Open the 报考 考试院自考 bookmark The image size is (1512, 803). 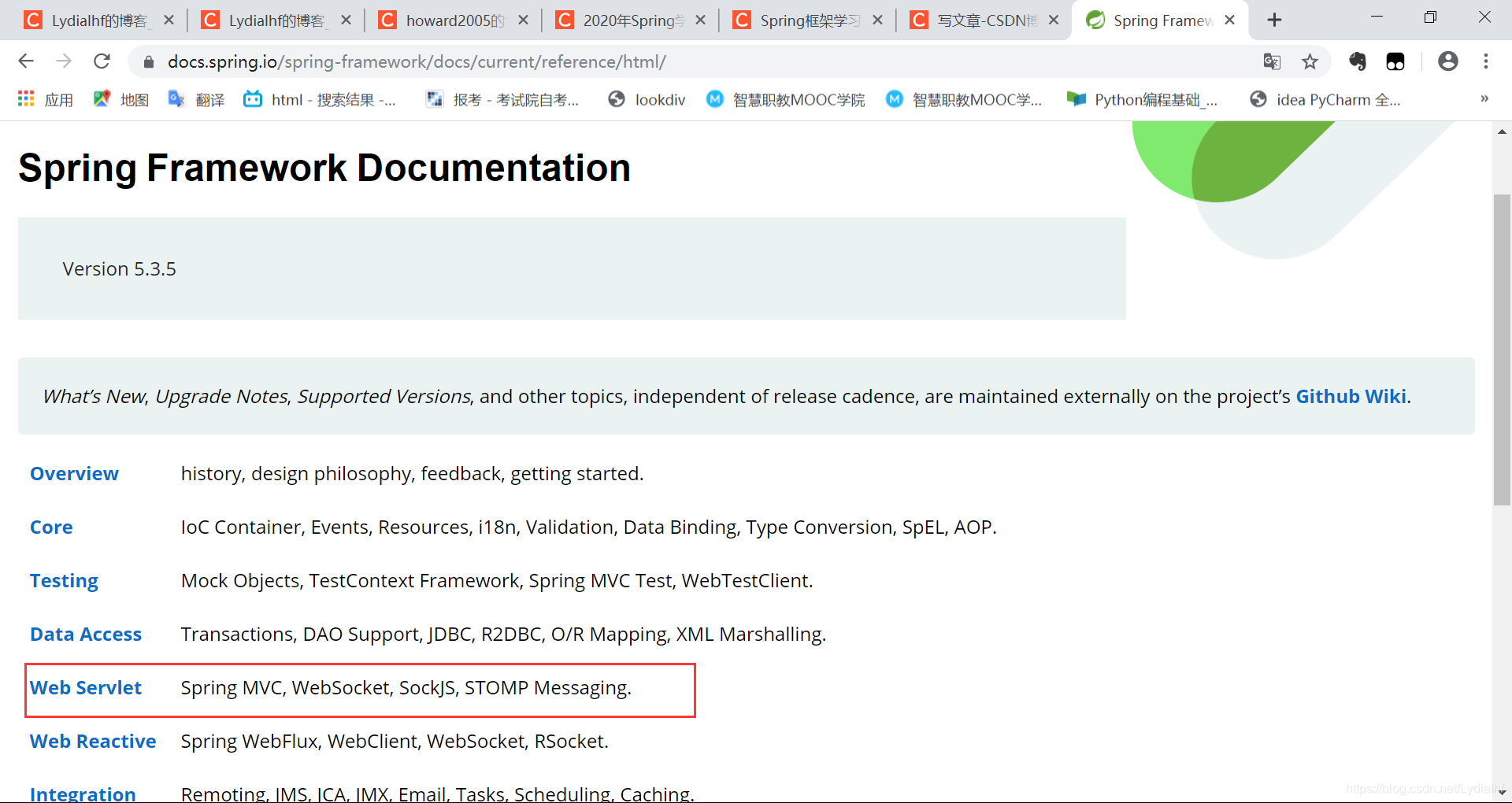pos(502,99)
